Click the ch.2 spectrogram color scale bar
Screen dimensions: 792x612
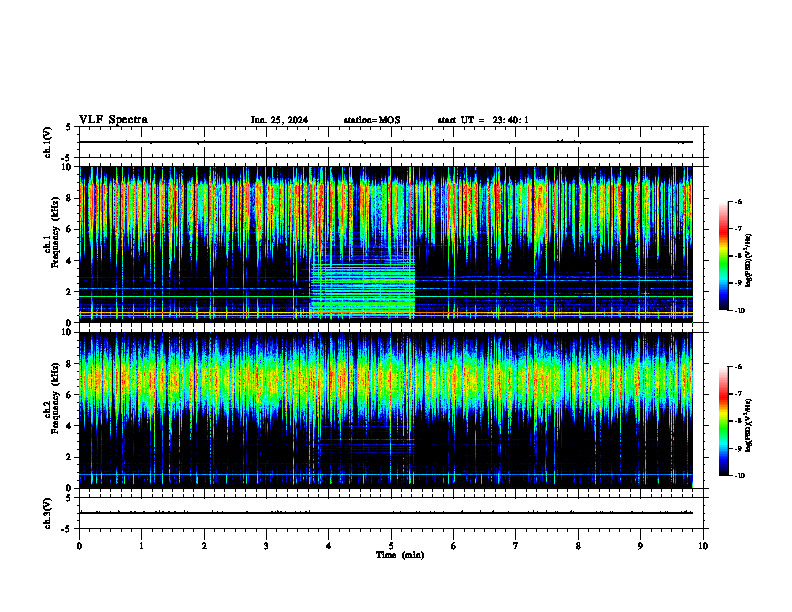tap(723, 421)
